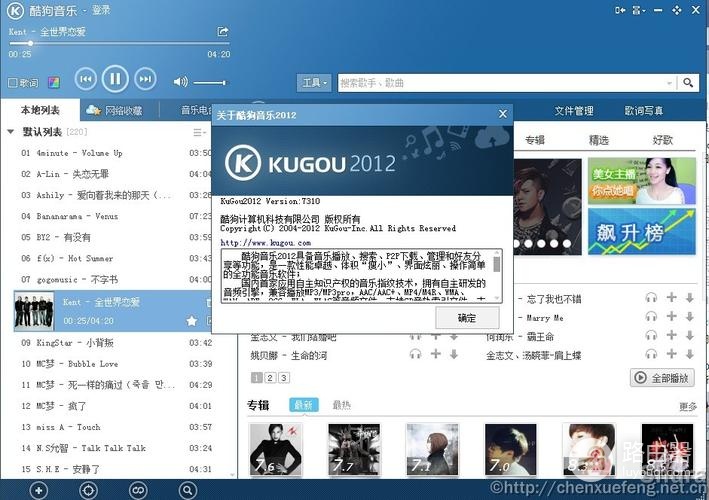Expand the search history dropdown arrow
Image resolution: width=709 pixels, height=500 pixels.
[669, 83]
